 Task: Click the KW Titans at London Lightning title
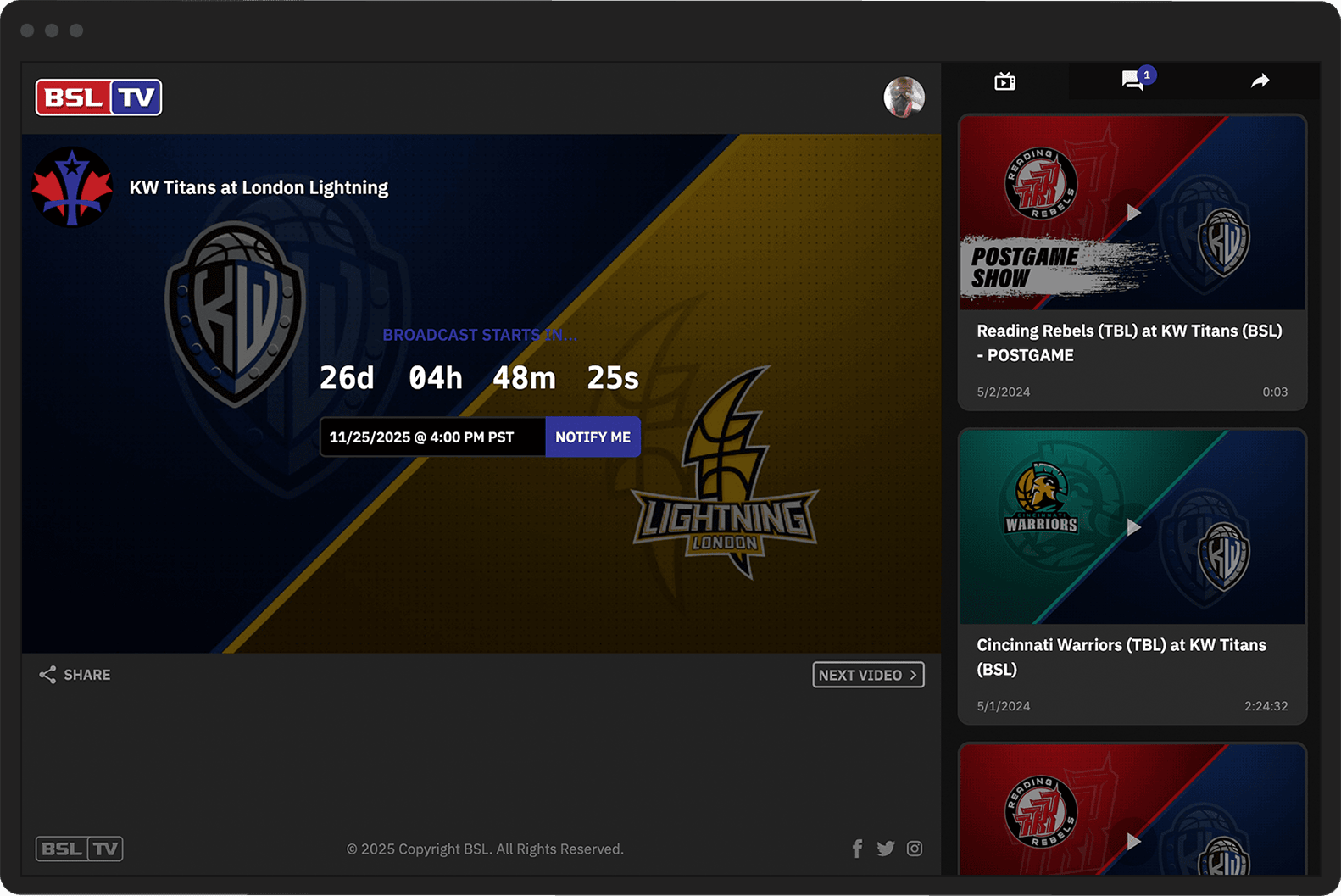coord(259,187)
